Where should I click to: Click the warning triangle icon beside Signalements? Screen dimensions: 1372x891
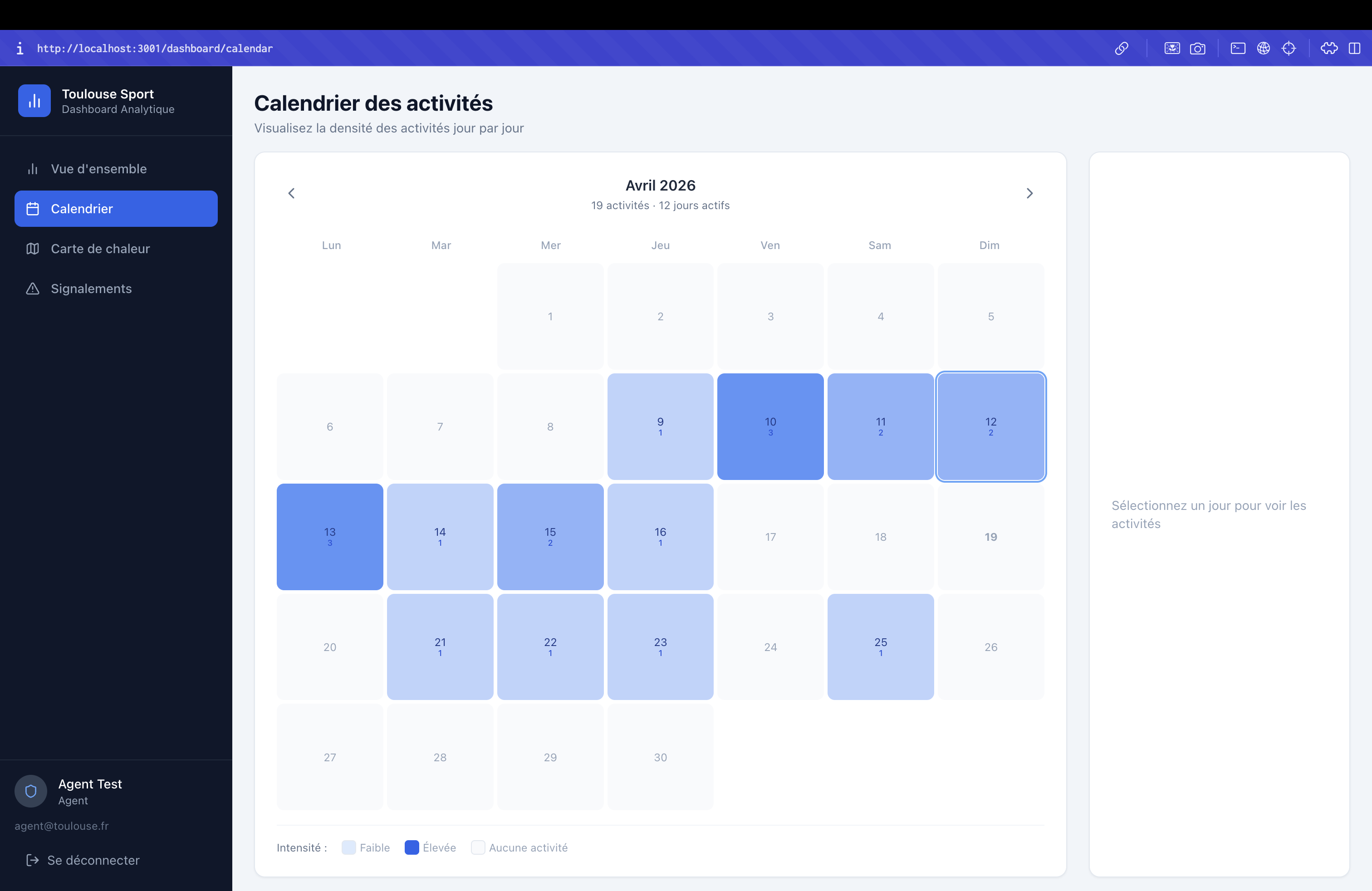coord(33,289)
